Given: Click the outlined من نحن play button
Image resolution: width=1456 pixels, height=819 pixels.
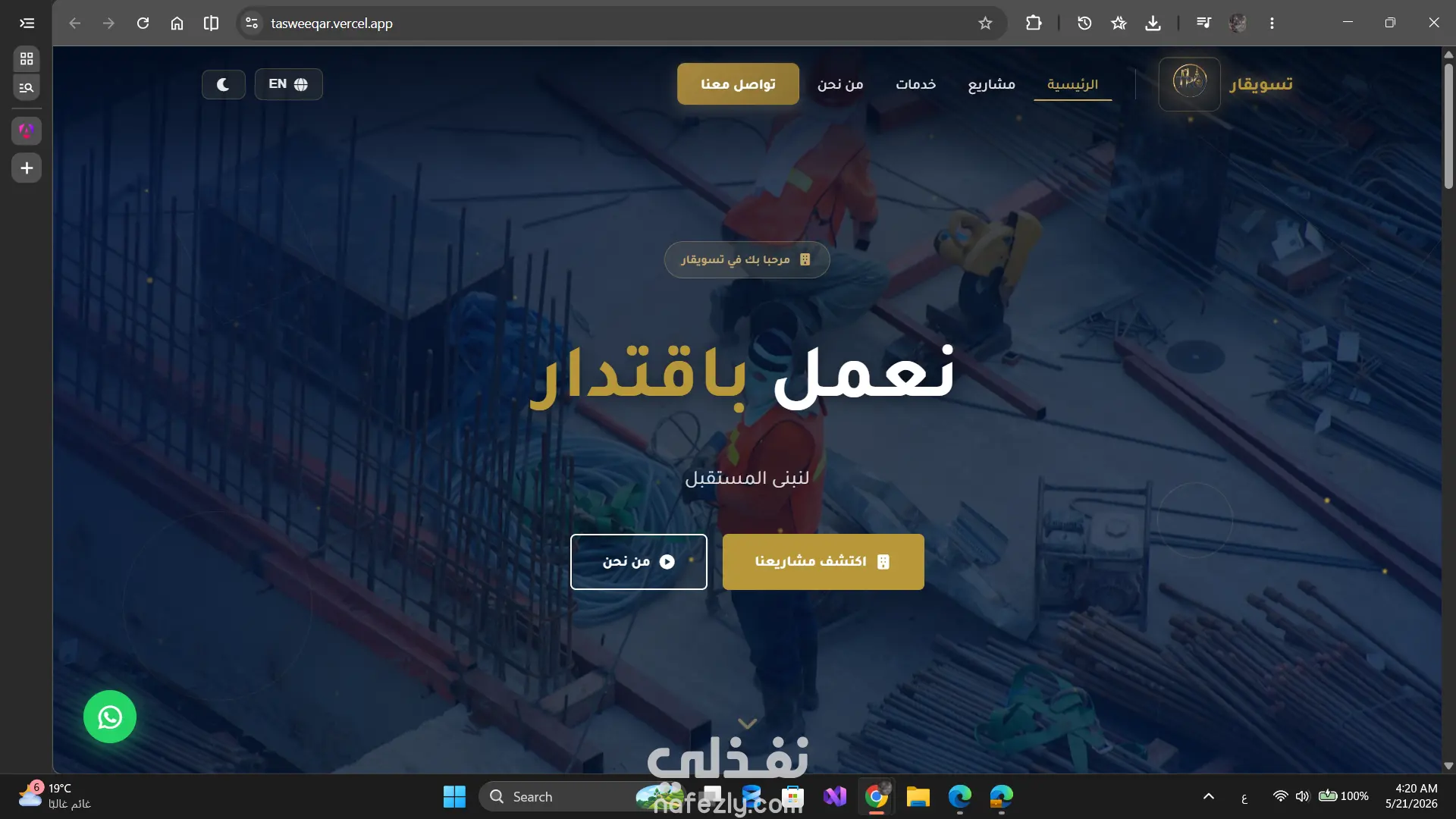Looking at the screenshot, I should tap(639, 562).
